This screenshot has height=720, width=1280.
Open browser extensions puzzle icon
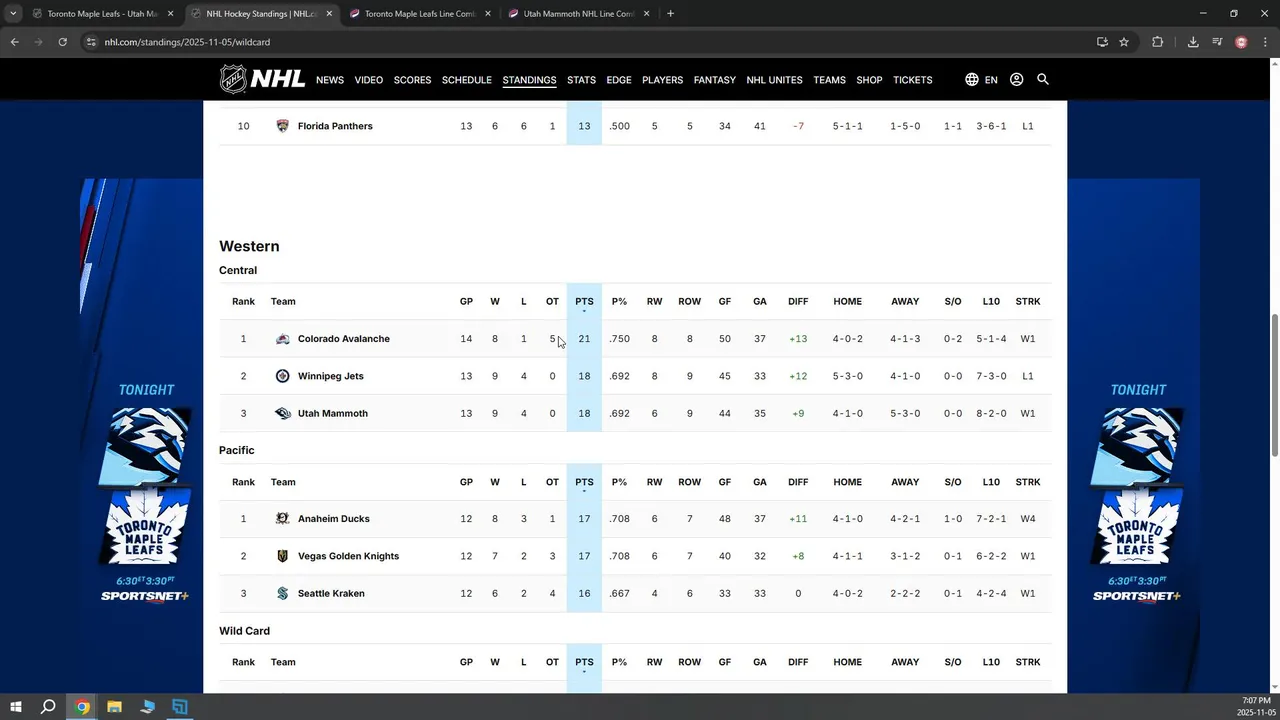pos(1158,42)
